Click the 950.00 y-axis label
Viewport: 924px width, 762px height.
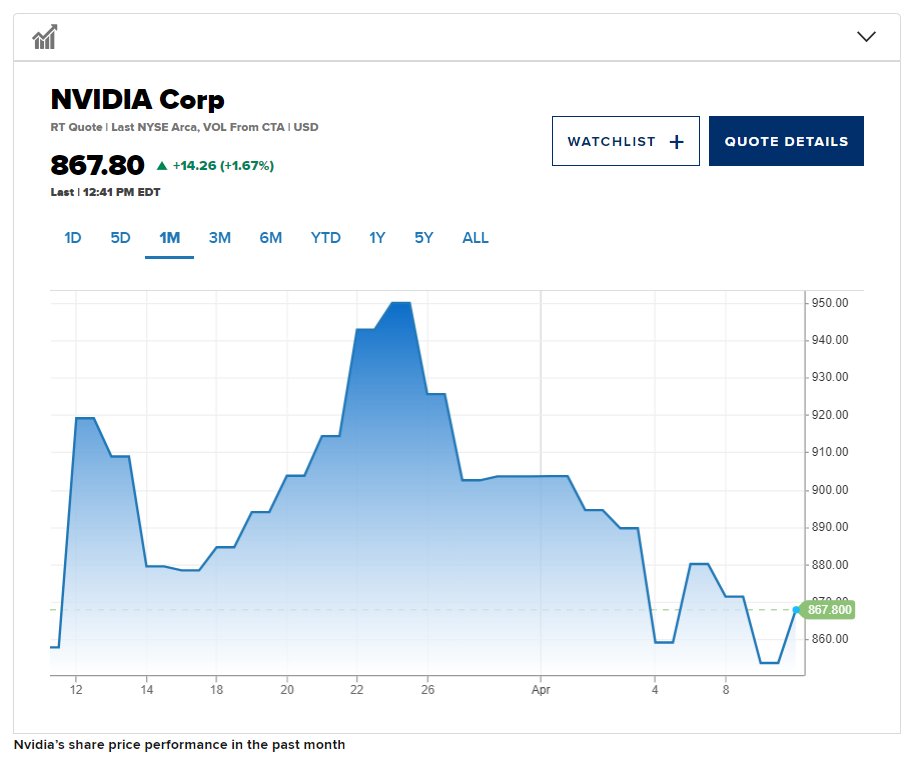(830, 303)
